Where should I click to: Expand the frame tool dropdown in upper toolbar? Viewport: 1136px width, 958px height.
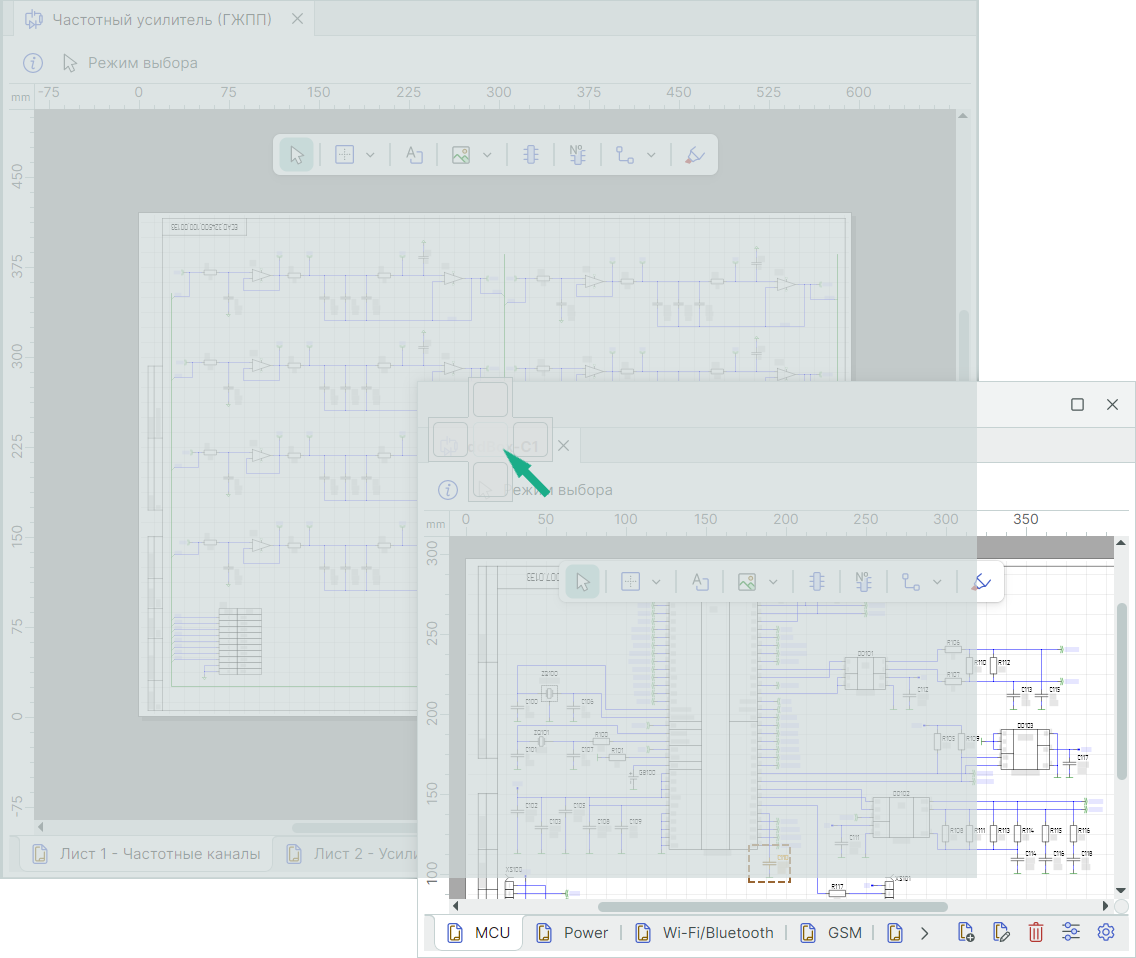[370, 155]
